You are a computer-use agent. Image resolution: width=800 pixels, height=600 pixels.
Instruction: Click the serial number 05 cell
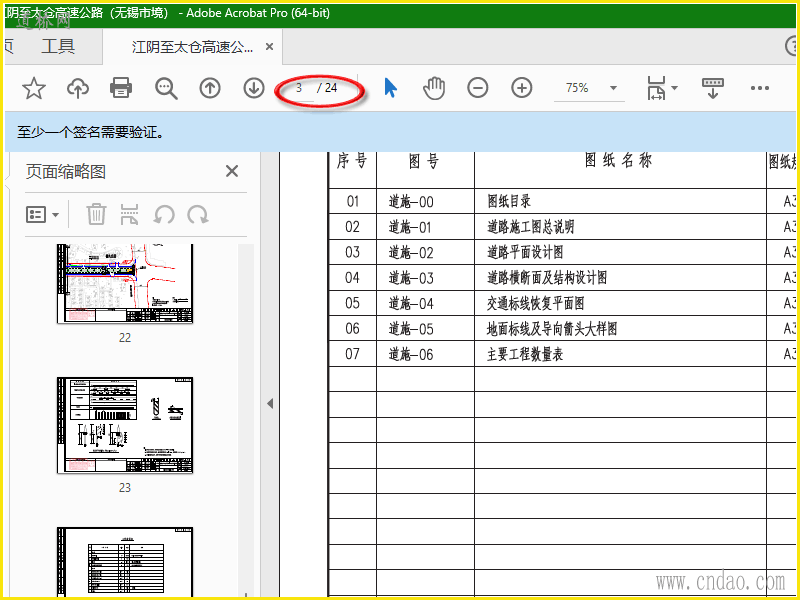[x=352, y=303]
